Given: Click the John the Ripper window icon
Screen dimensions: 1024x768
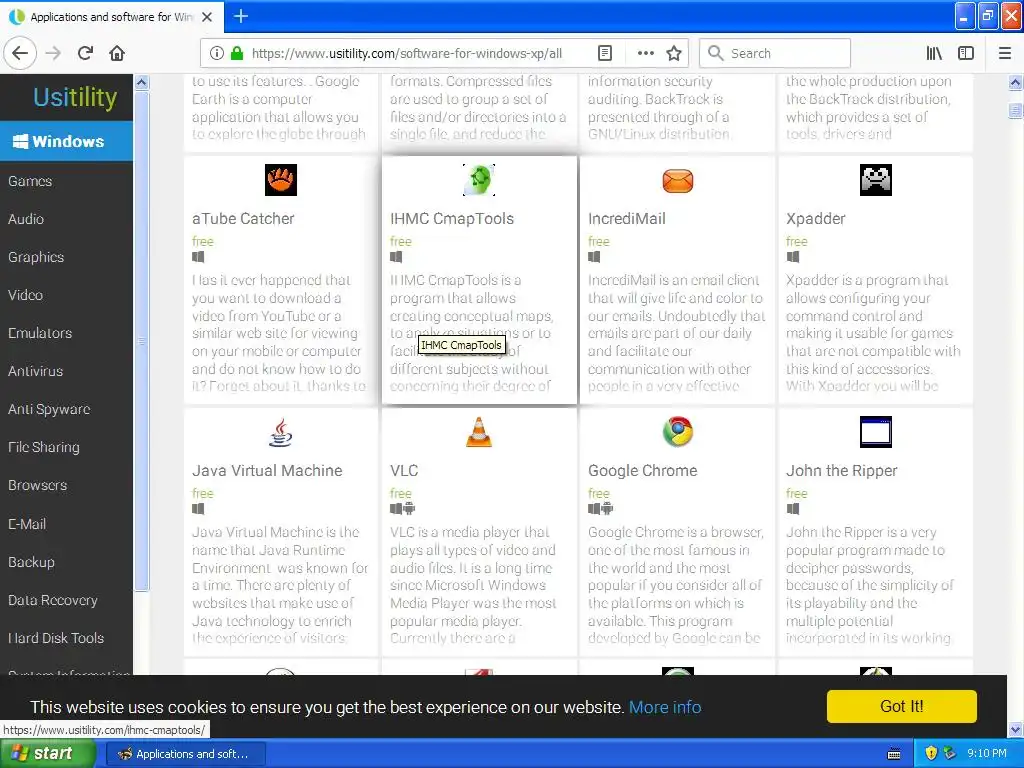Looking at the screenshot, I should (875, 432).
